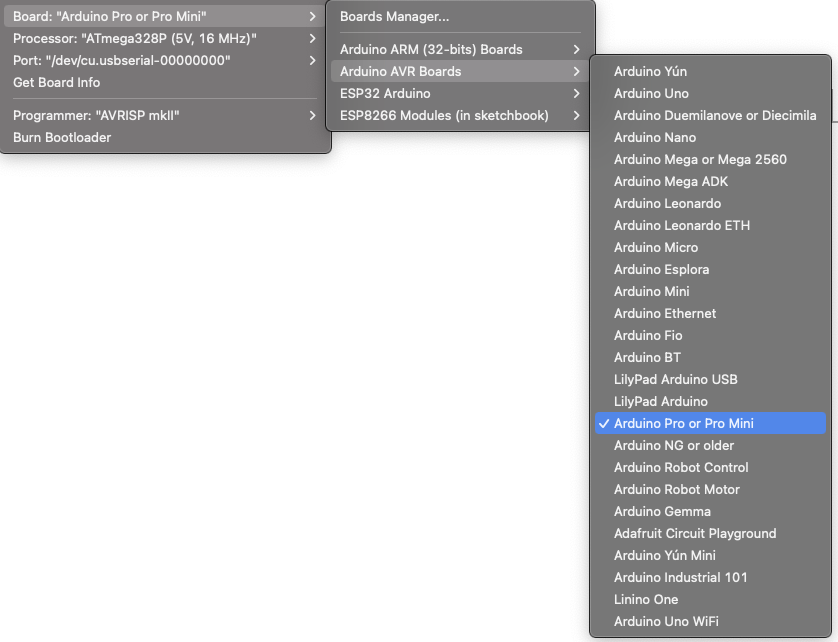Select Arduino Mega or Mega 2560
This screenshot has height=642, width=838.
710,159
